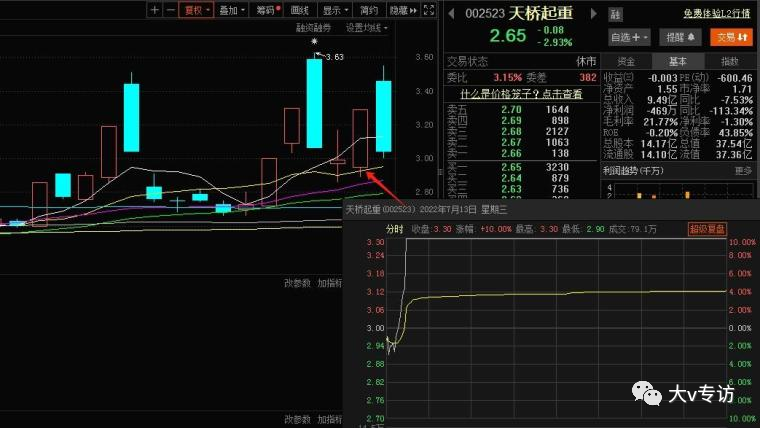
Task: Click the rightmost cyan candlestick
Action: click(x=383, y=116)
